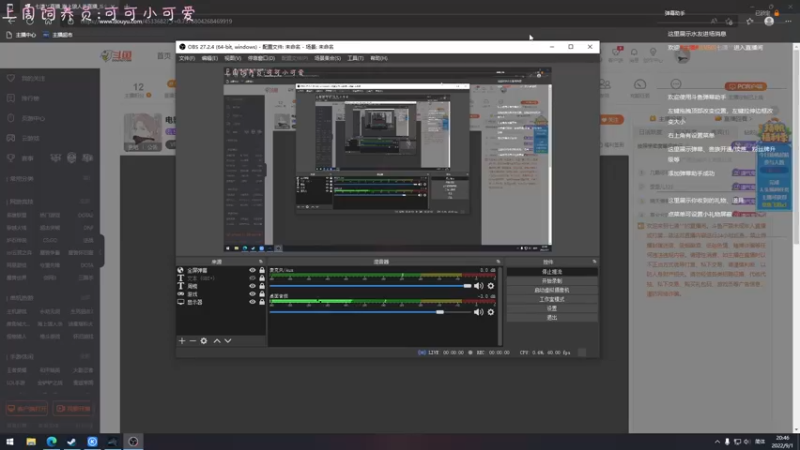Toggle visibility eye of 游戏 source

coord(252,294)
